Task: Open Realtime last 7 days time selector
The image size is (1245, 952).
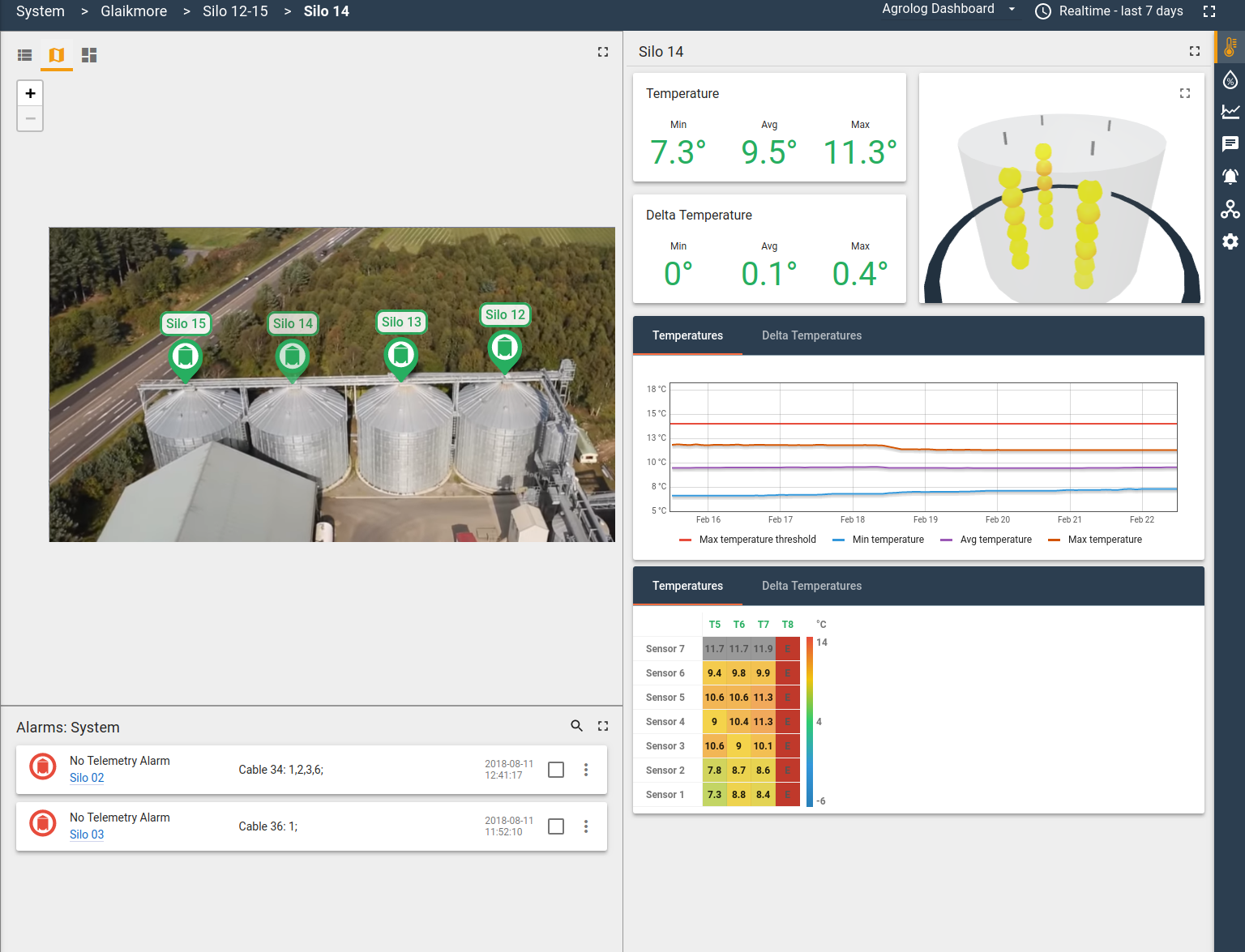Action: tap(1110, 11)
